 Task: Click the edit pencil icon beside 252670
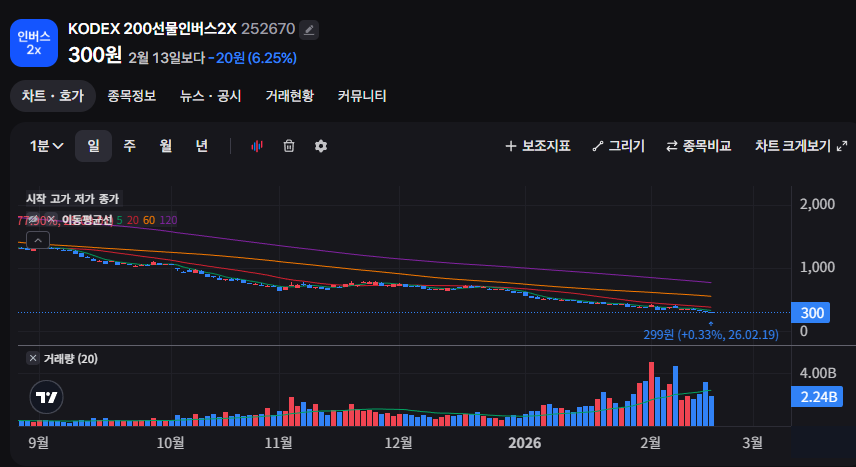coord(309,29)
